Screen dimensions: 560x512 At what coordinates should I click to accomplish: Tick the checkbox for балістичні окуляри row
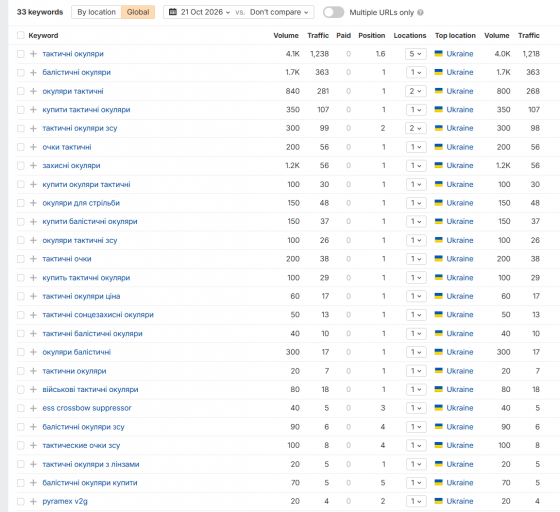point(21,72)
